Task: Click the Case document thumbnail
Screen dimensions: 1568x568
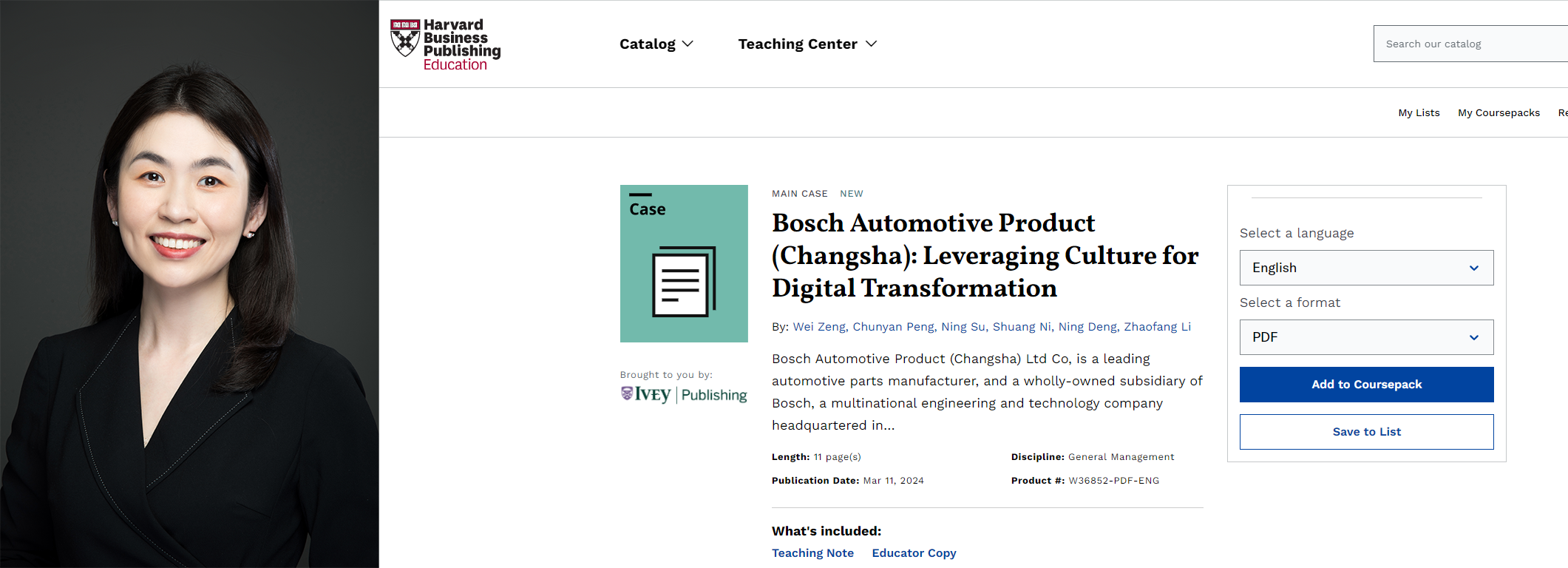Action: 684,263
